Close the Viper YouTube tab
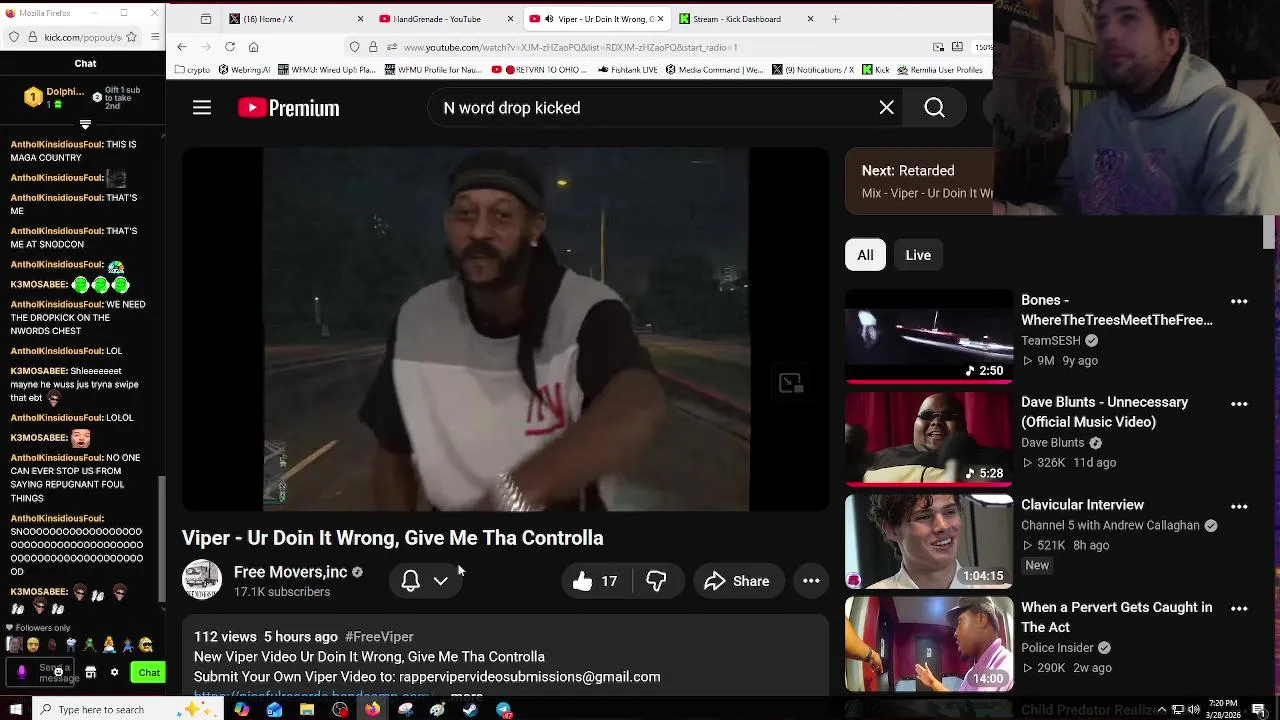Screen dimensions: 1280x720 click(660, 19)
